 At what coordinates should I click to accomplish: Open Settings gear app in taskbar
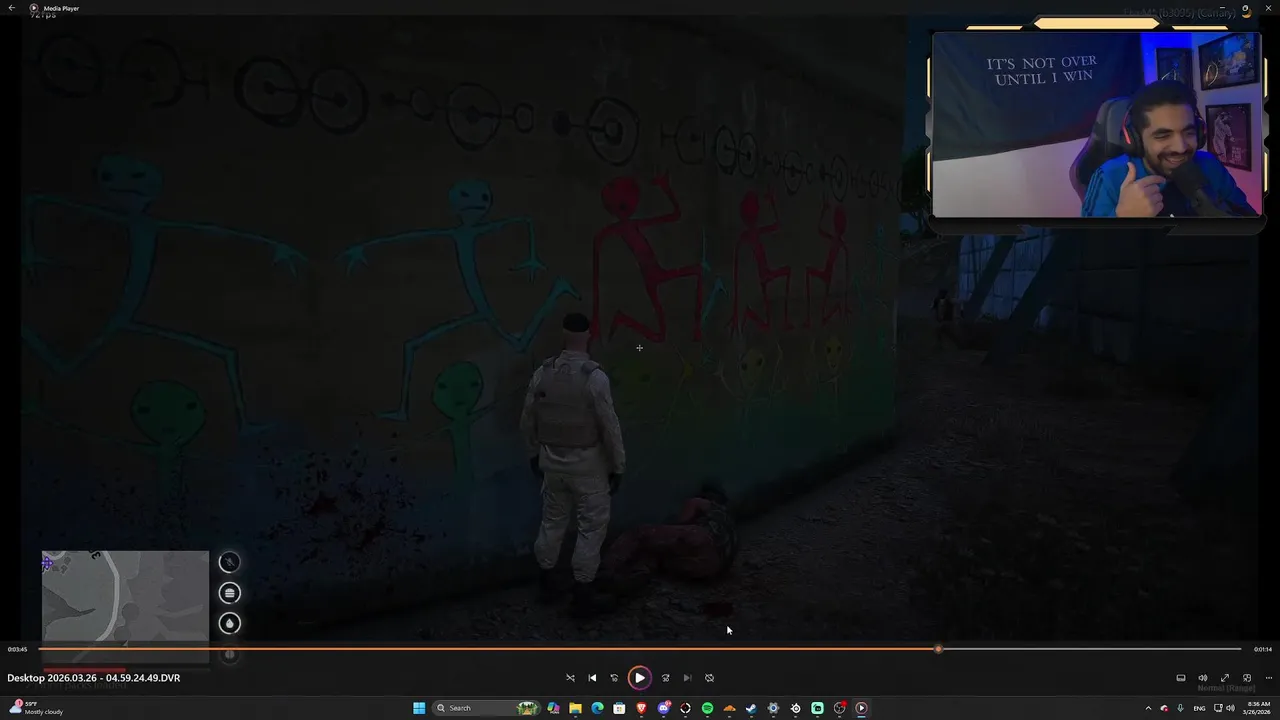[x=773, y=708]
